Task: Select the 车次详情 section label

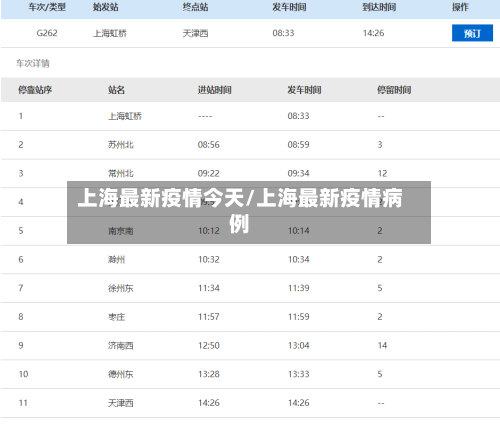Action: [33, 63]
